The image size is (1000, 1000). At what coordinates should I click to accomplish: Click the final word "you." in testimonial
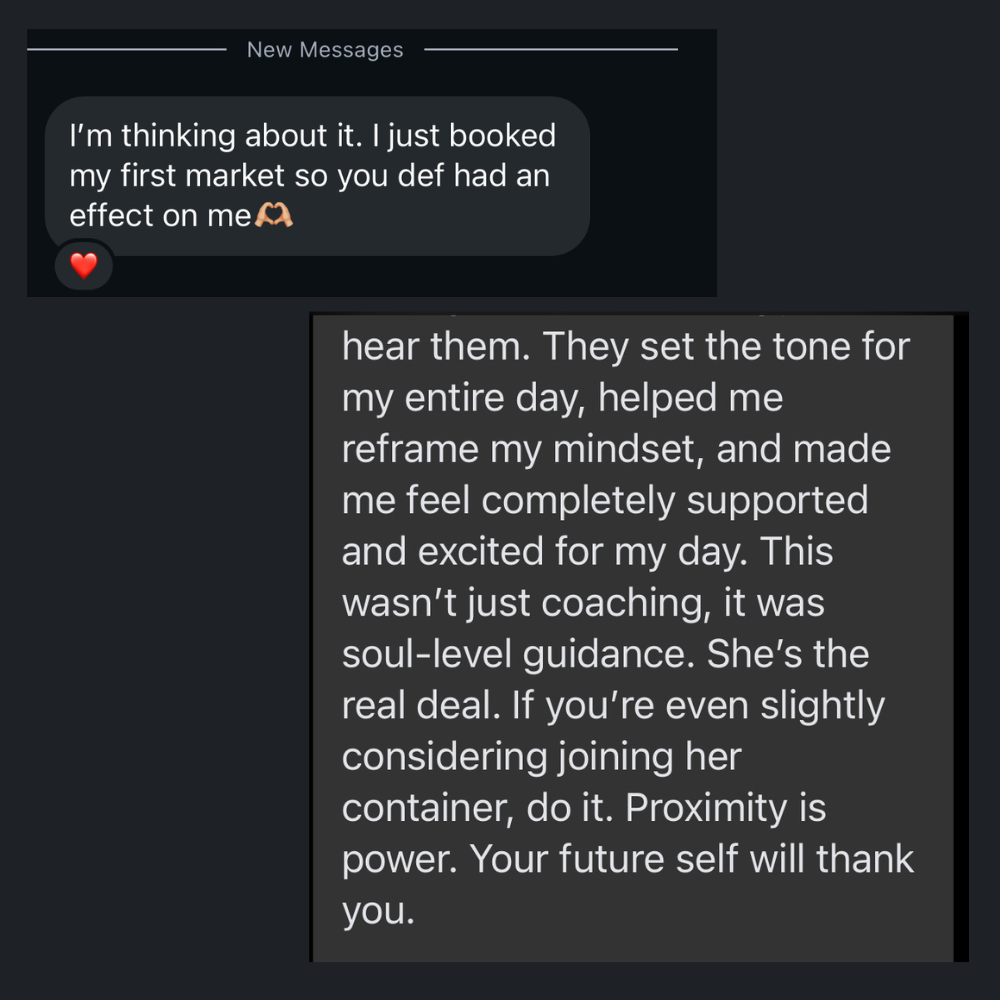[378, 911]
